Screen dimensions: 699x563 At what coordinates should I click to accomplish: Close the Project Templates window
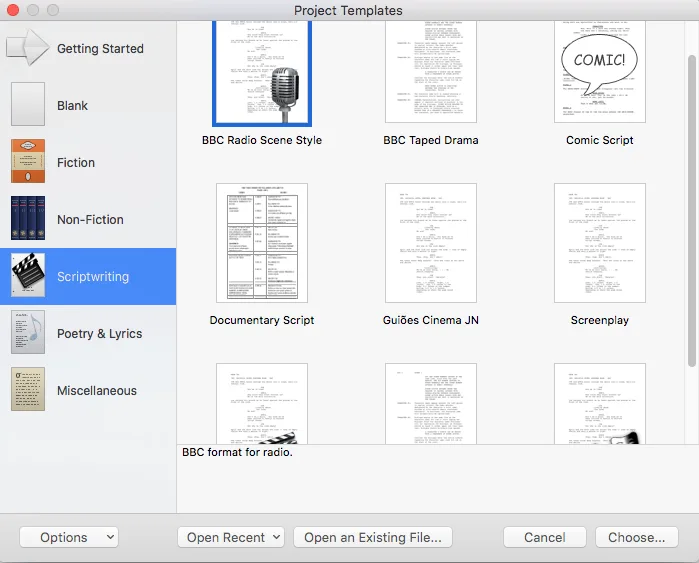click(x=13, y=10)
